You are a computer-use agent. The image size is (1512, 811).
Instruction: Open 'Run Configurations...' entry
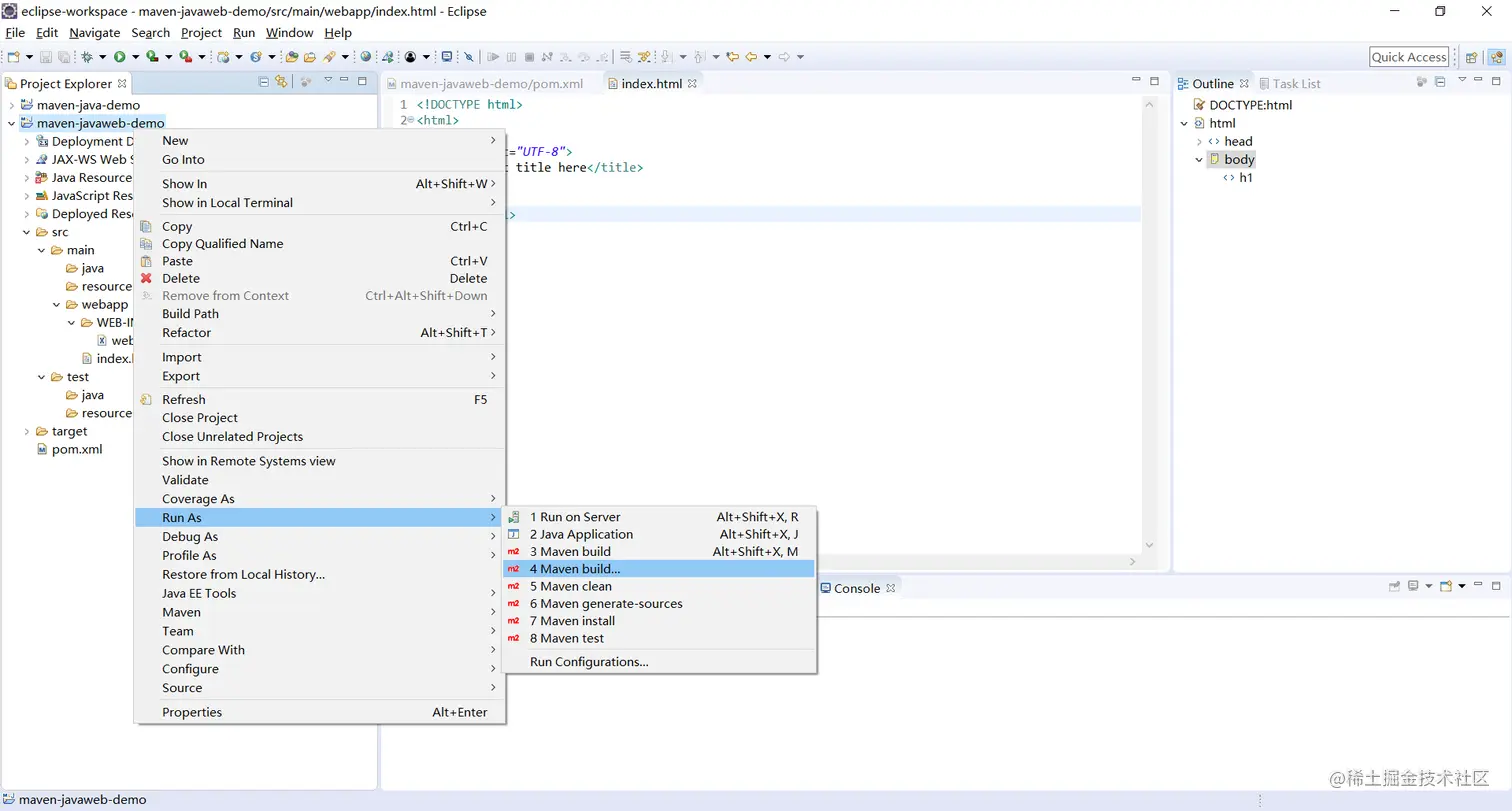tap(660, 662)
